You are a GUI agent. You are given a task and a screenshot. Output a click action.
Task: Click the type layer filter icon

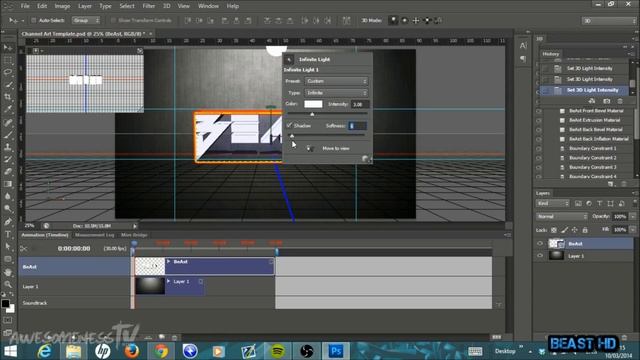click(x=600, y=203)
